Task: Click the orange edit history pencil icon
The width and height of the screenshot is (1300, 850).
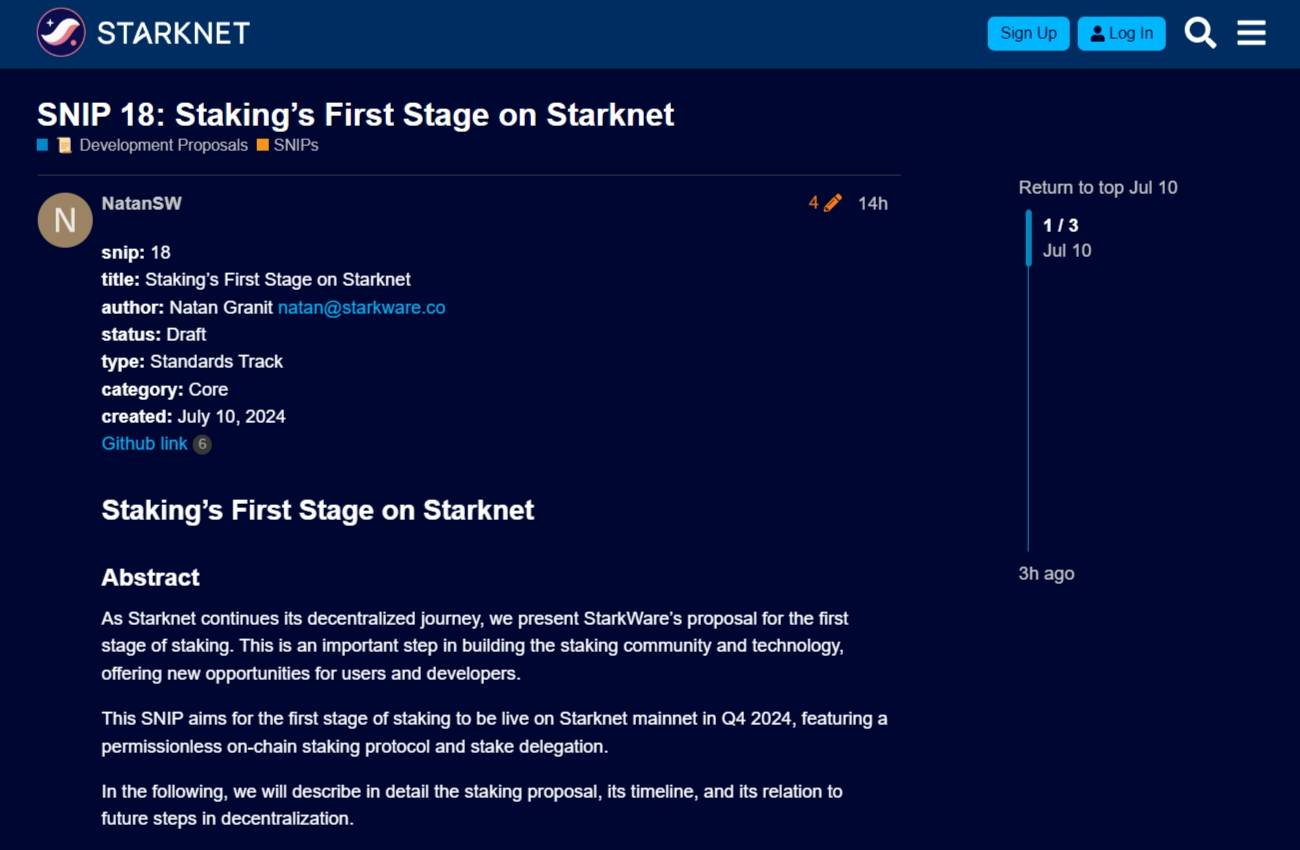Action: (x=832, y=203)
